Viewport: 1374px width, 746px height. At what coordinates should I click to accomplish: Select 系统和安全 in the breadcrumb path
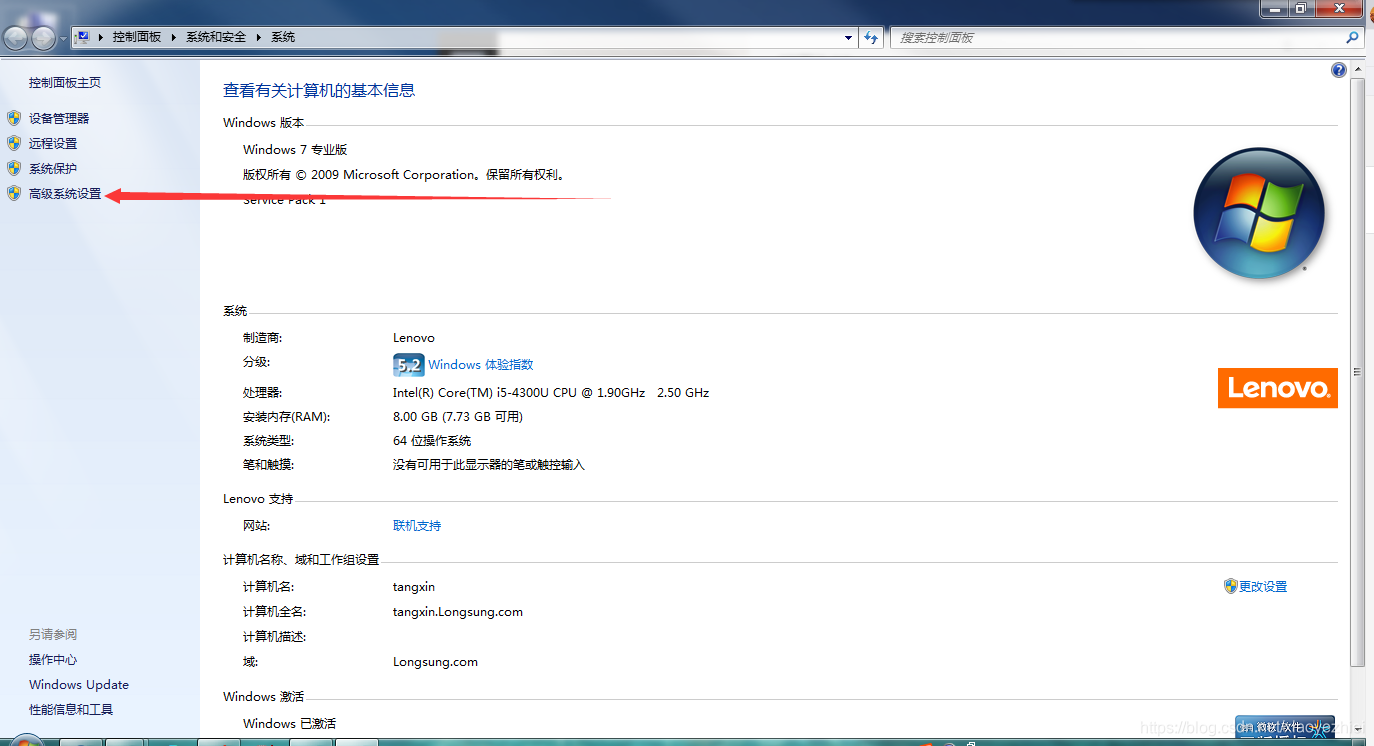[215, 37]
